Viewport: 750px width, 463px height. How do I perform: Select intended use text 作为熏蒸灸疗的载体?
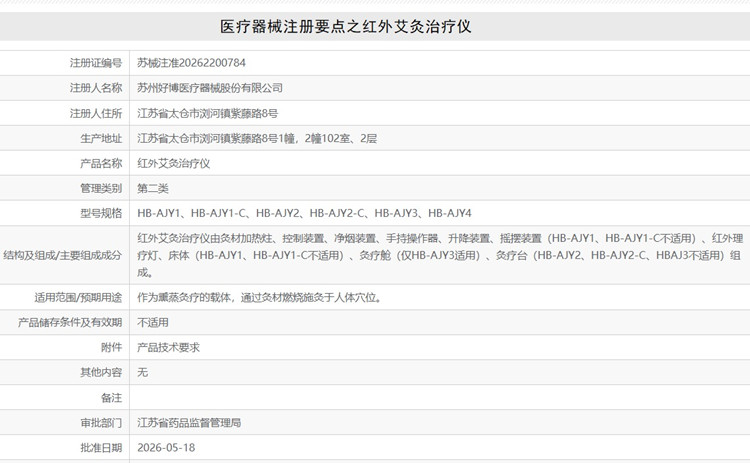[x=260, y=298]
